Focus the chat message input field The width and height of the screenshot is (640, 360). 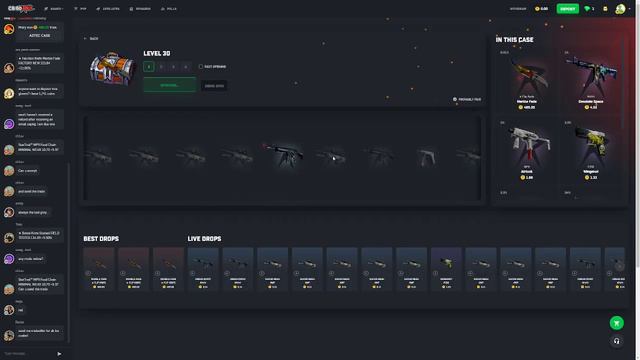(x=29, y=353)
